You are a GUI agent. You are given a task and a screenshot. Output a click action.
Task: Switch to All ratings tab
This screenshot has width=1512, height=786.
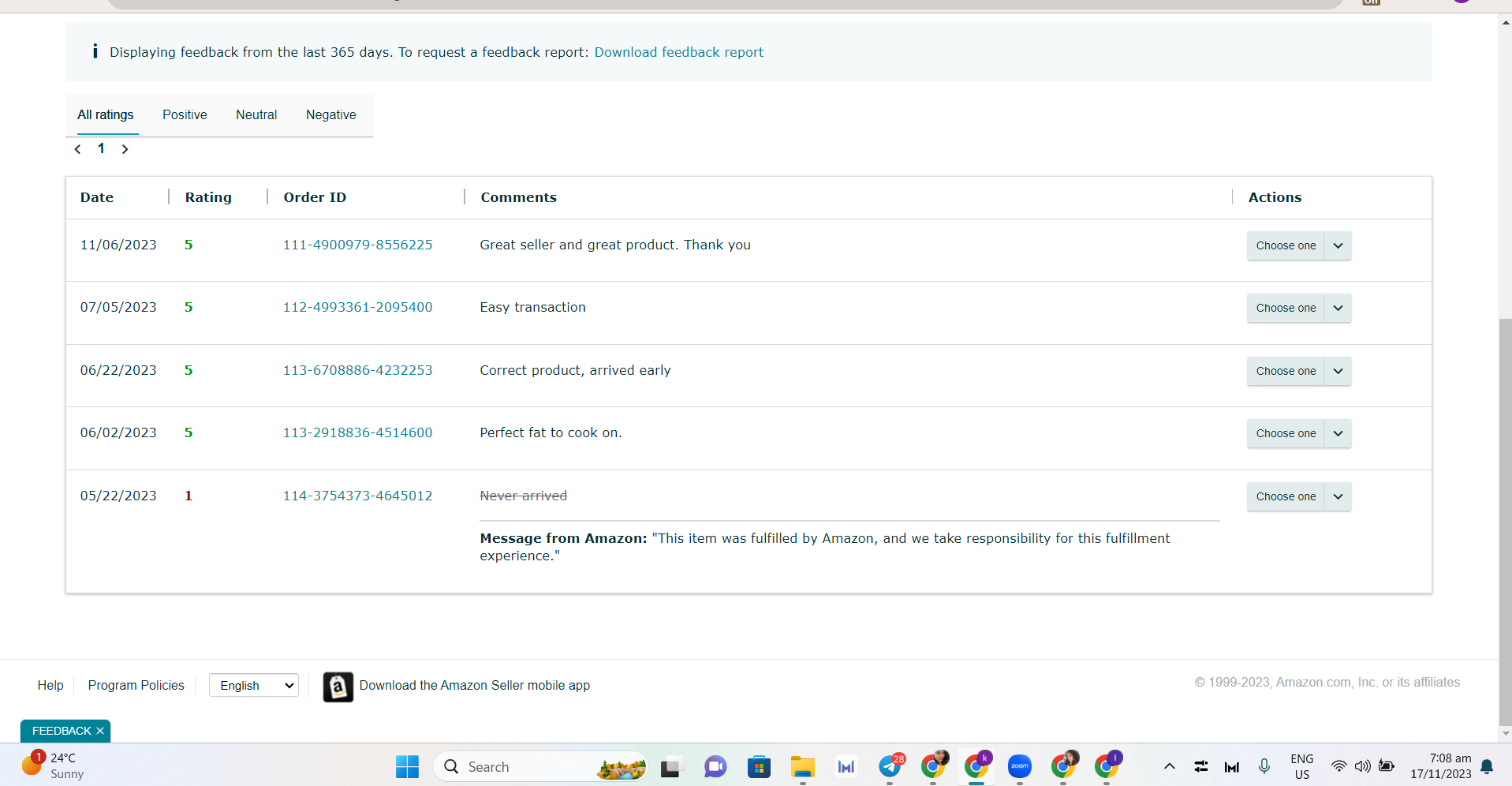coord(106,115)
